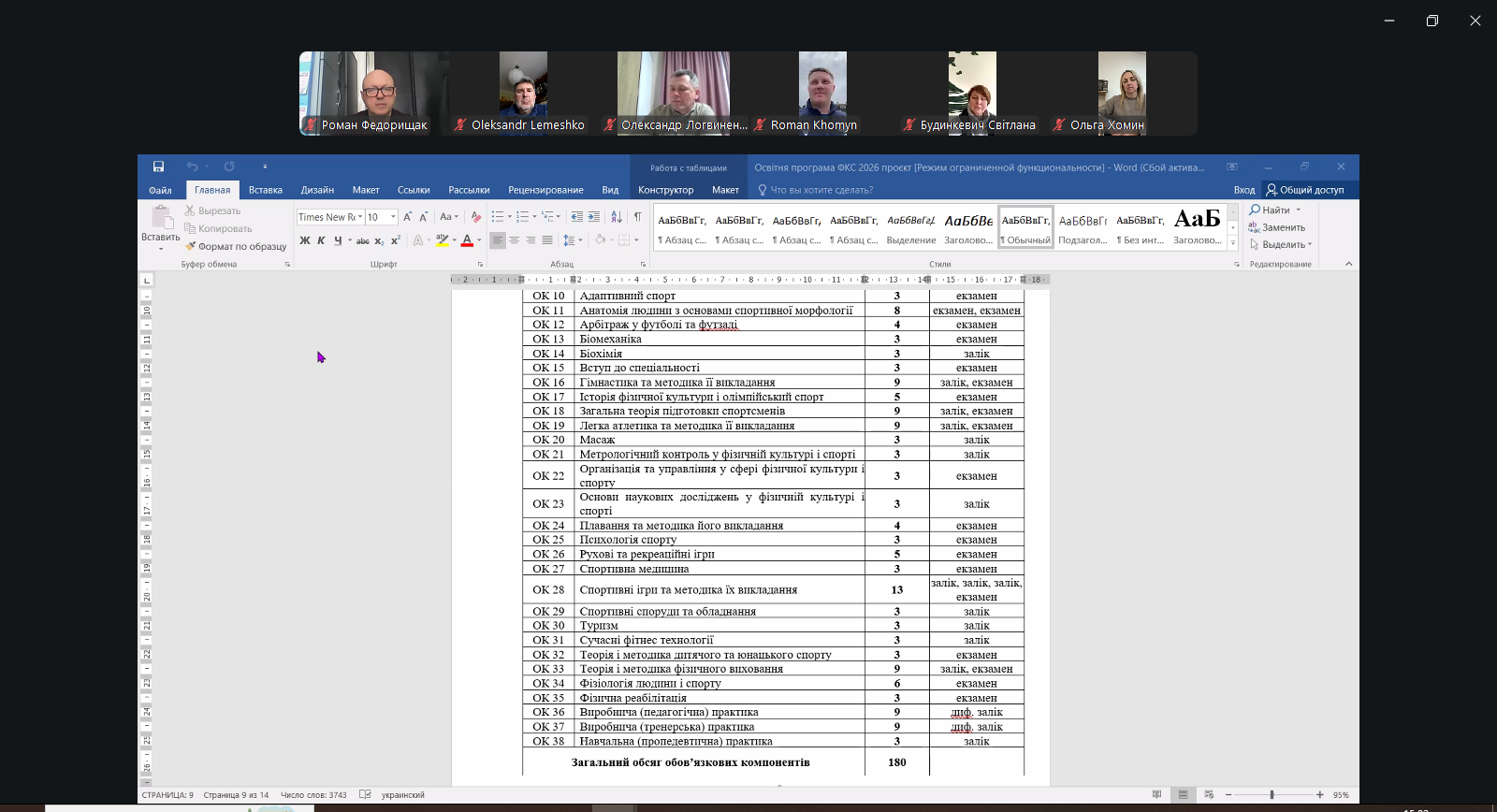Click the Format Painter brush icon
This screenshot has width=1497, height=812.
[x=191, y=246]
